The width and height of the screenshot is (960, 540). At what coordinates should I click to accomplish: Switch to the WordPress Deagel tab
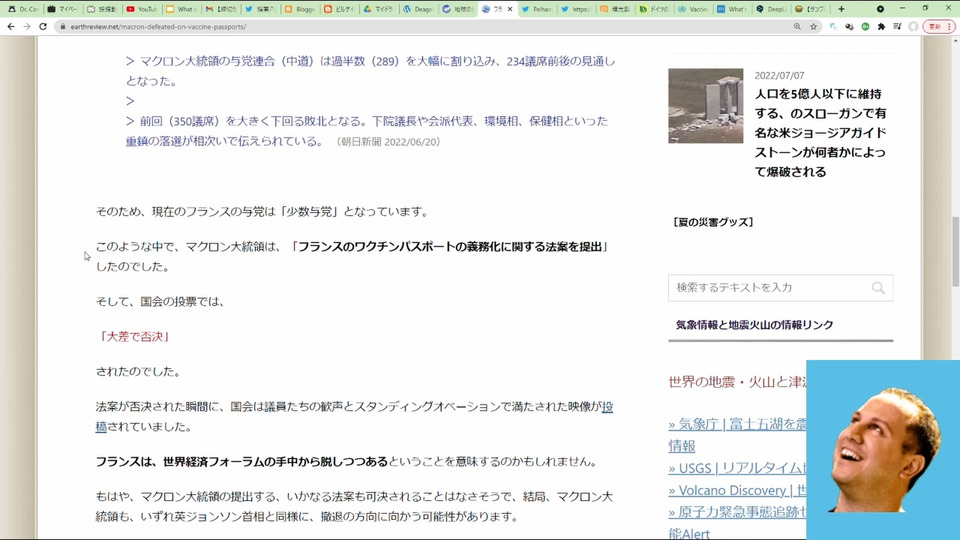coord(418,9)
